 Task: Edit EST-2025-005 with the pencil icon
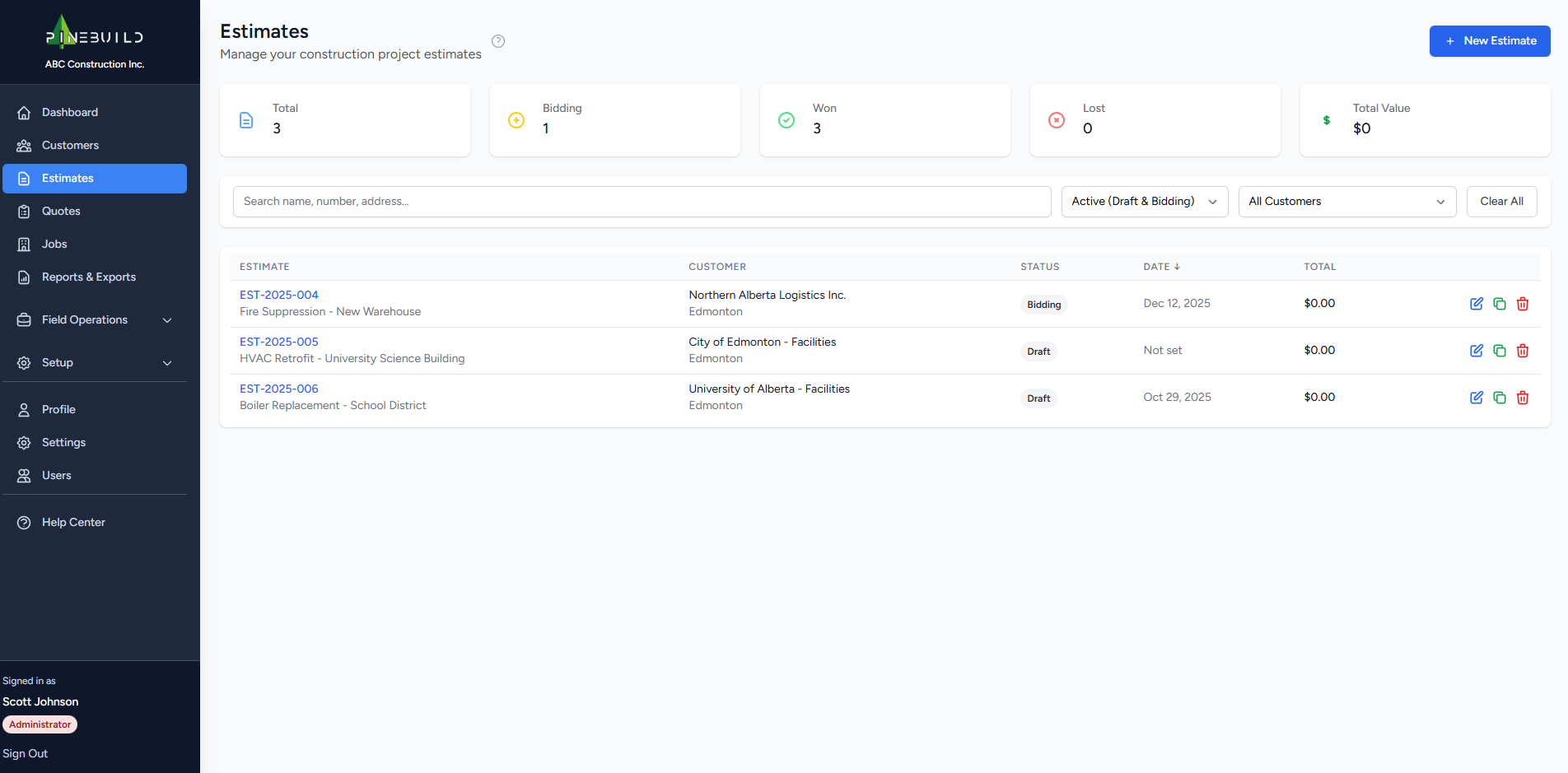click(1476, 351)
